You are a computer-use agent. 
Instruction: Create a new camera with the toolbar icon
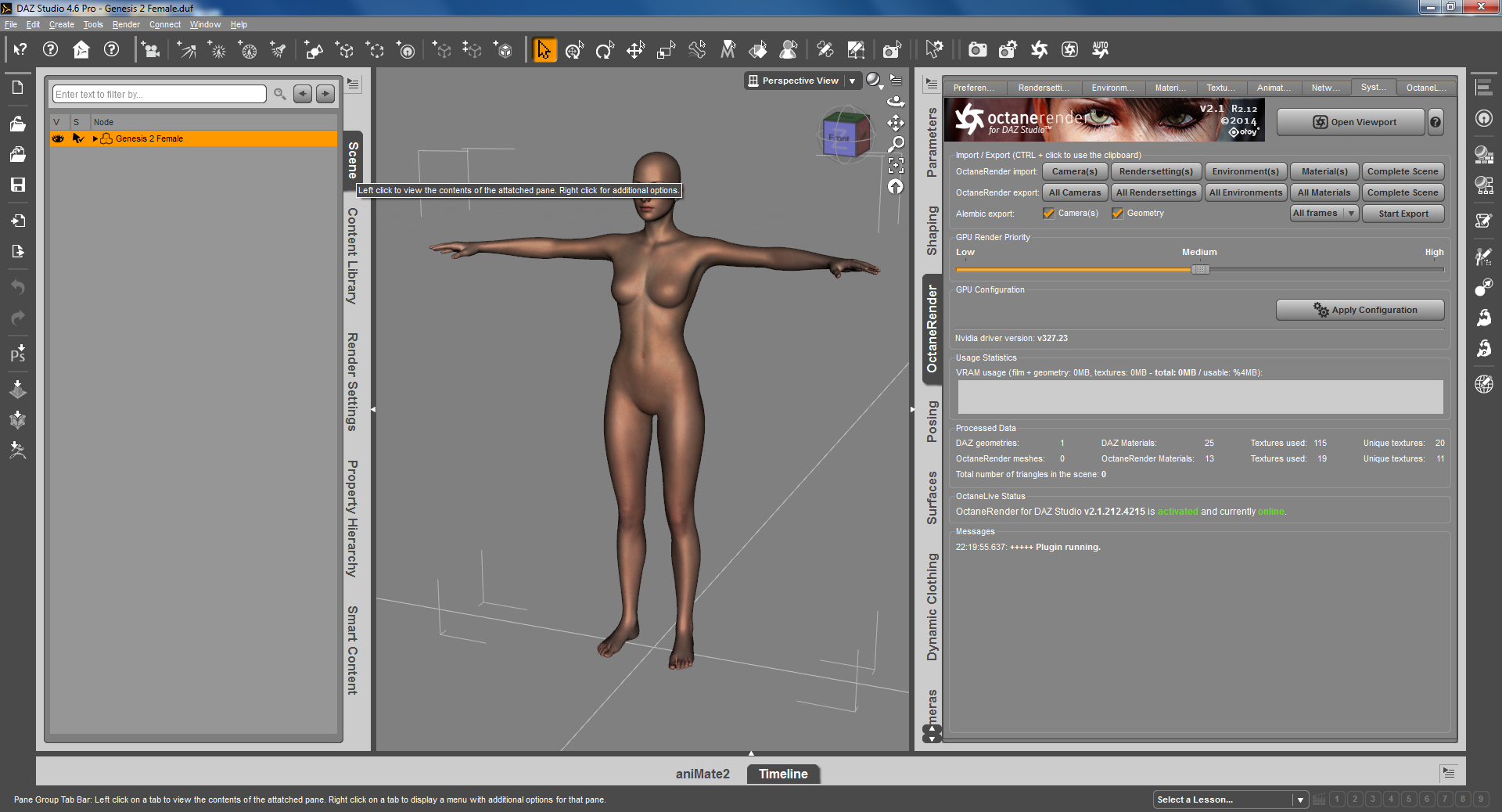pos(149,50)
